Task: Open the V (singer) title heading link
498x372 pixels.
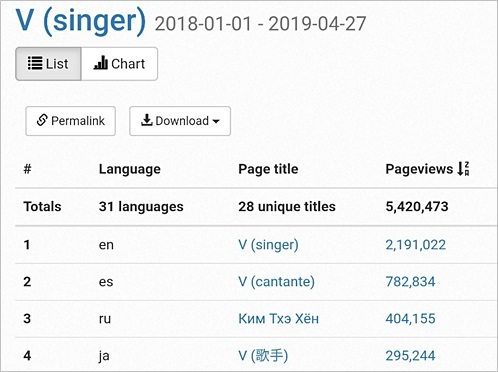Action: (x=81, y=20)
